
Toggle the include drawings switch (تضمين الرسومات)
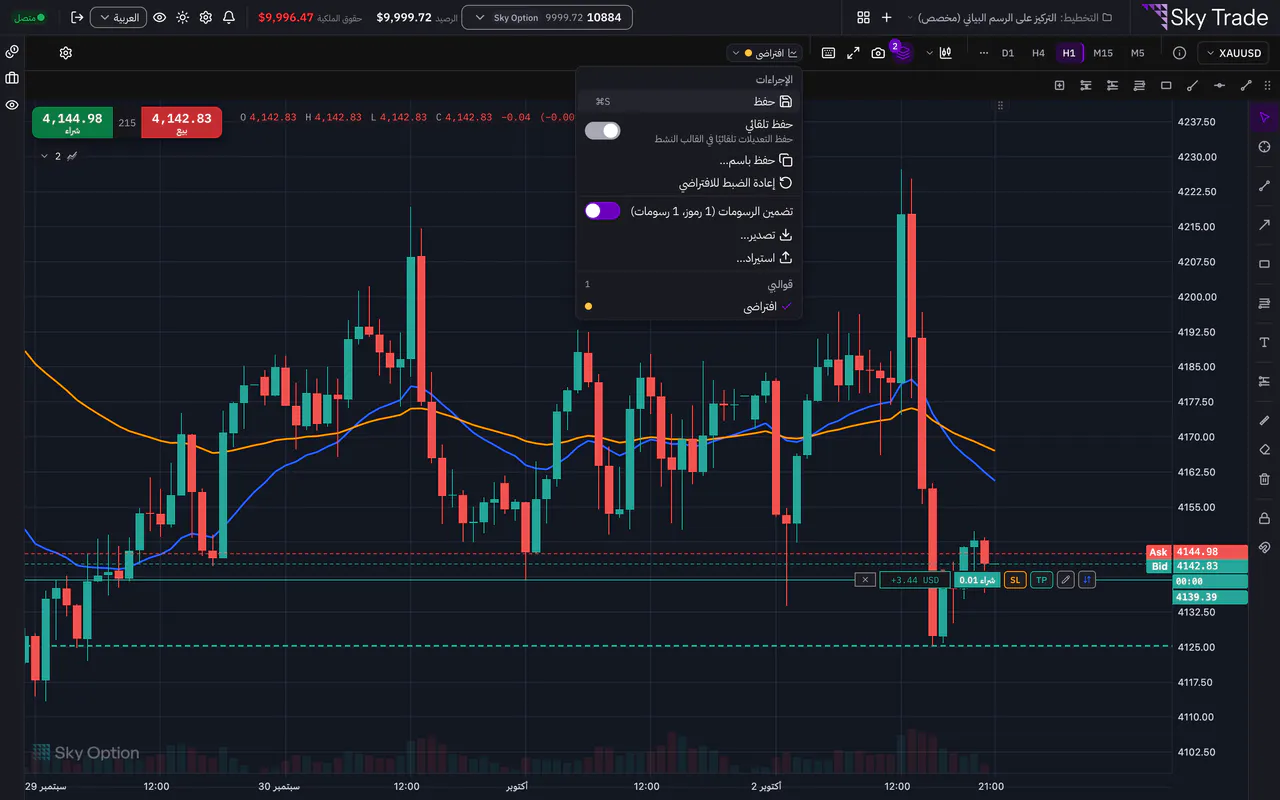click(602, 211)
